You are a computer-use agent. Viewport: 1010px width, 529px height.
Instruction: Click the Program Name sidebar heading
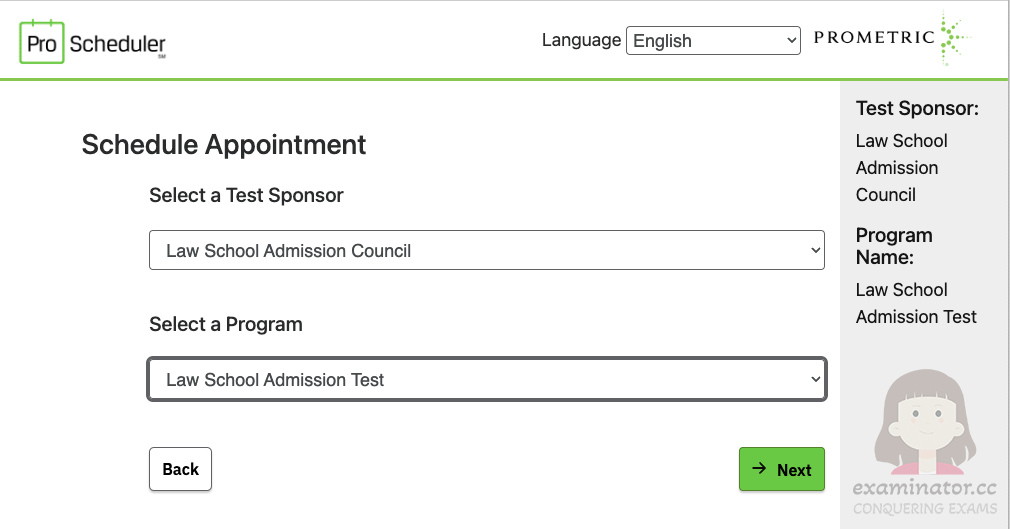pyautogui.click(x=894, y=246)
